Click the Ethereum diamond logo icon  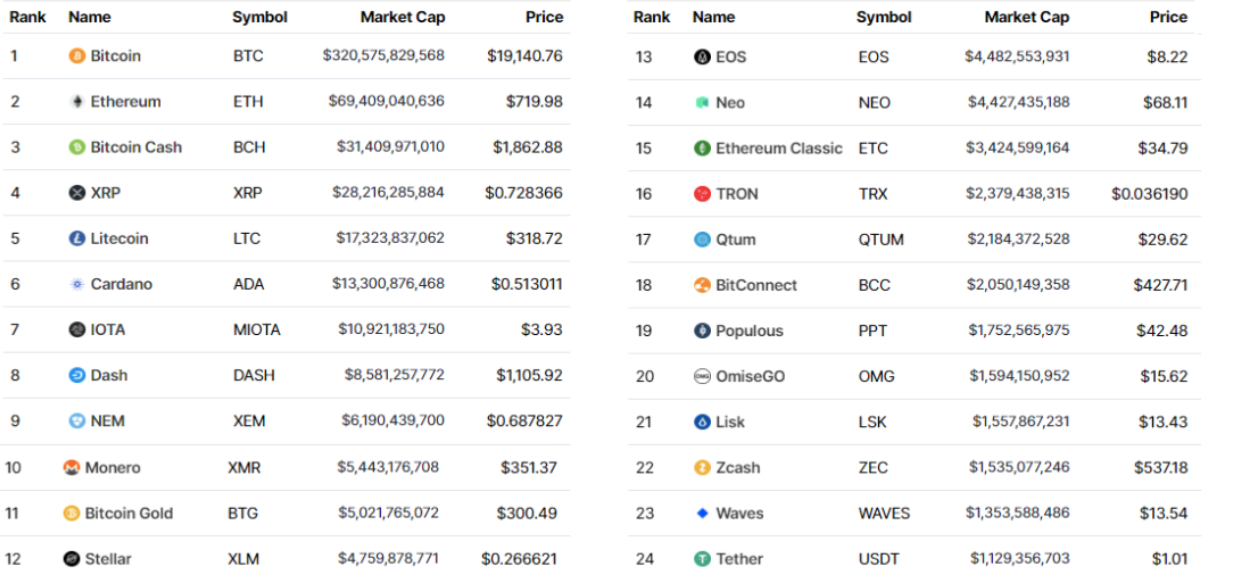[x=77, y=102]
